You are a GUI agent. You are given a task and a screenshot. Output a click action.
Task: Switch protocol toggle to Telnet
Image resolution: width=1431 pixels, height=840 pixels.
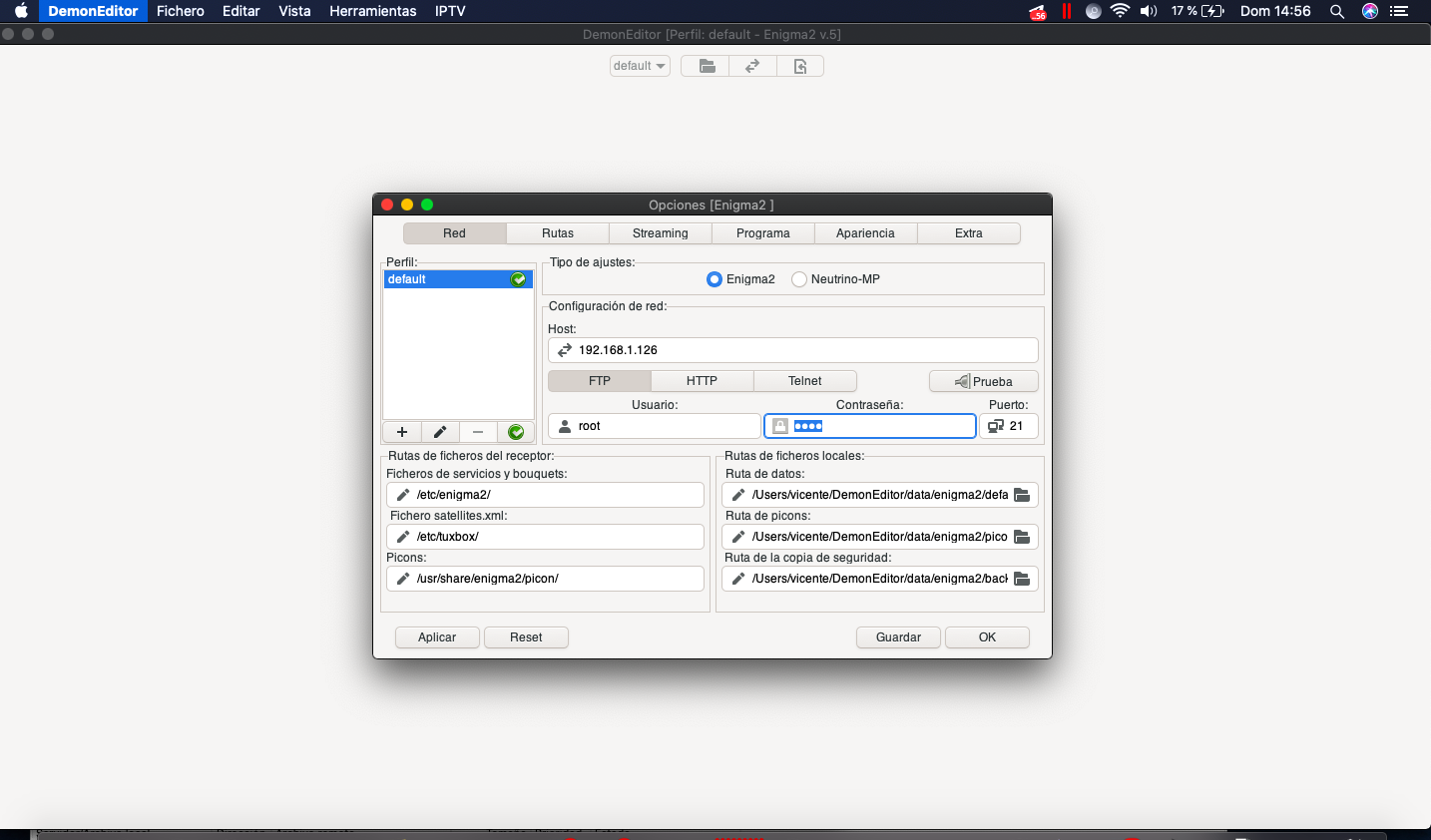804,381
